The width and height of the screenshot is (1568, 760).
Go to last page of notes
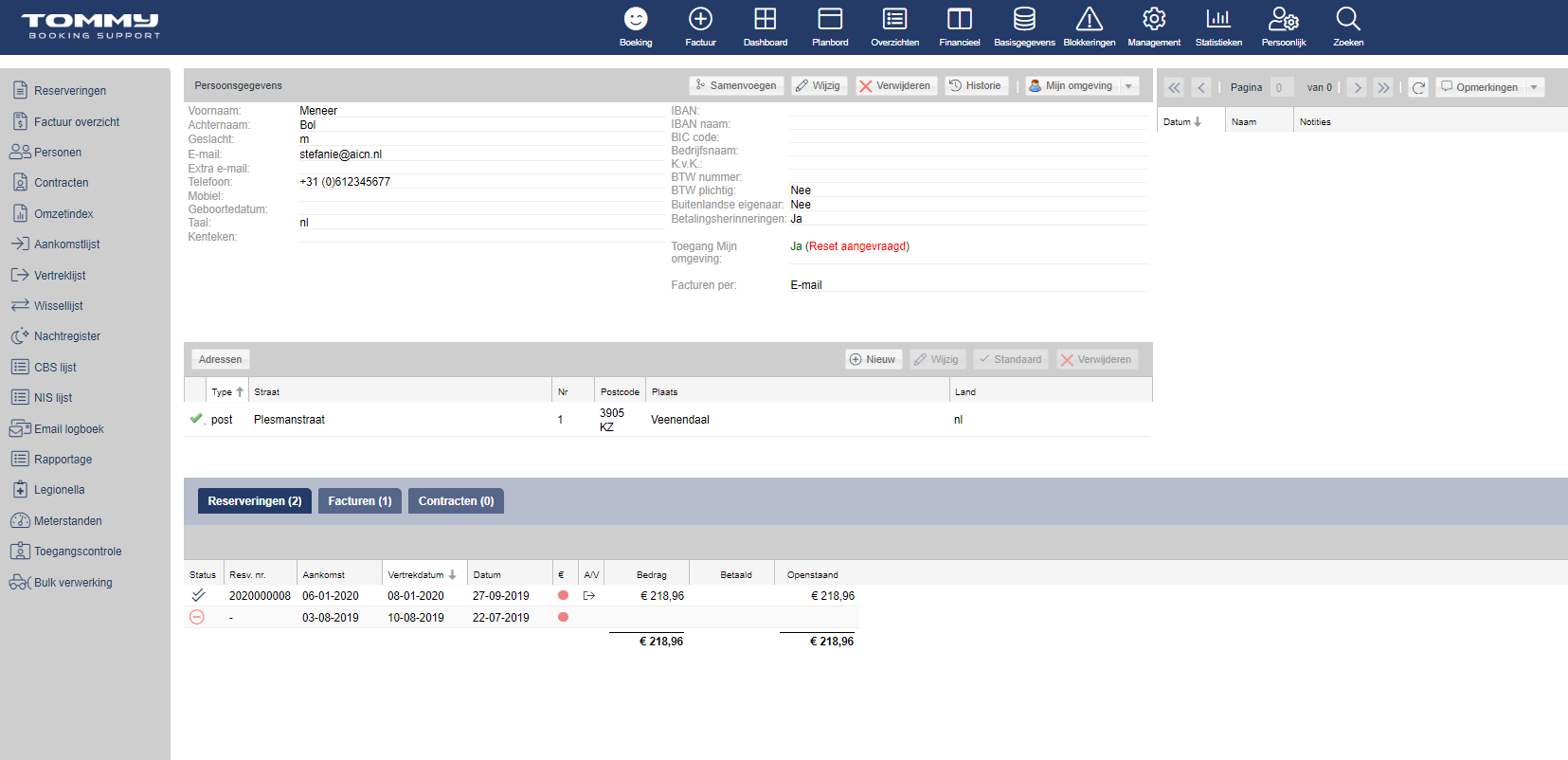(x=1383, y=87)
